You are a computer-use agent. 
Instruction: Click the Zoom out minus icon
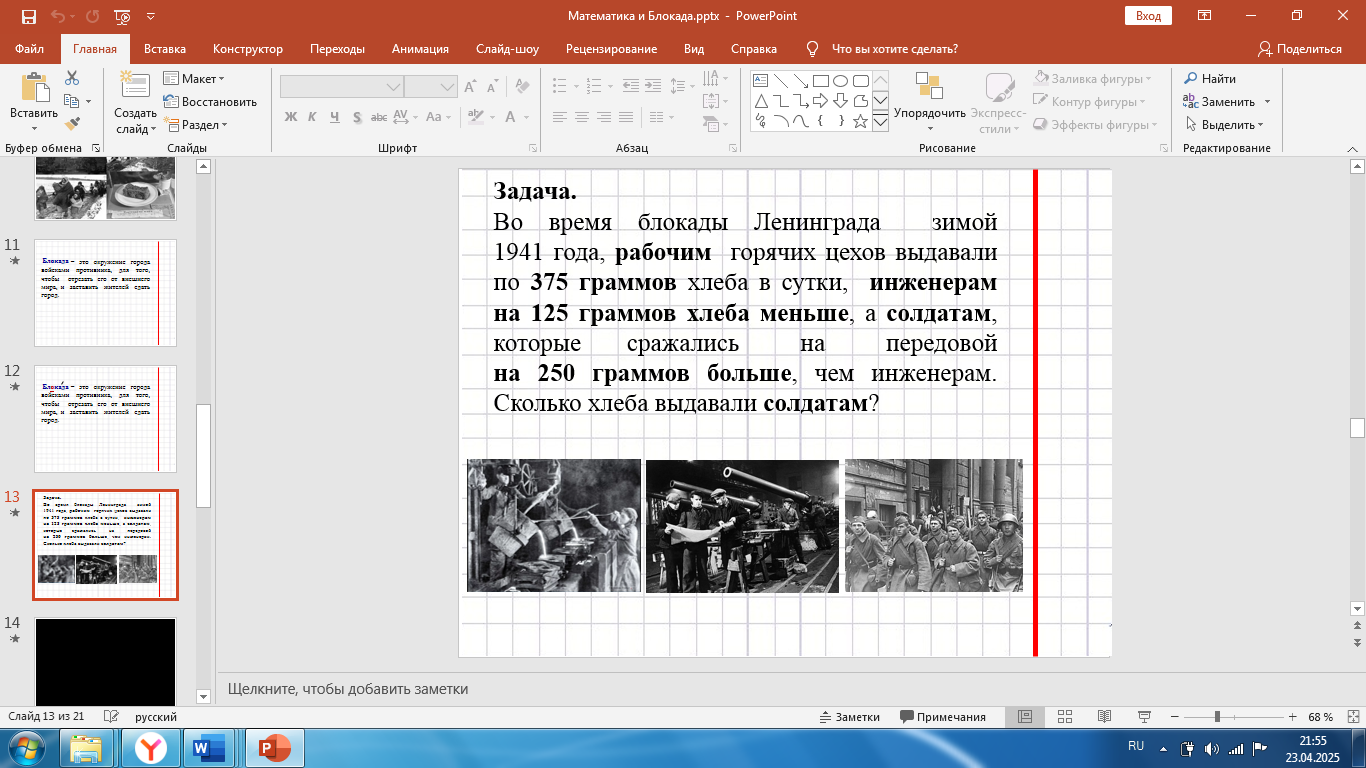(1175, 717)
